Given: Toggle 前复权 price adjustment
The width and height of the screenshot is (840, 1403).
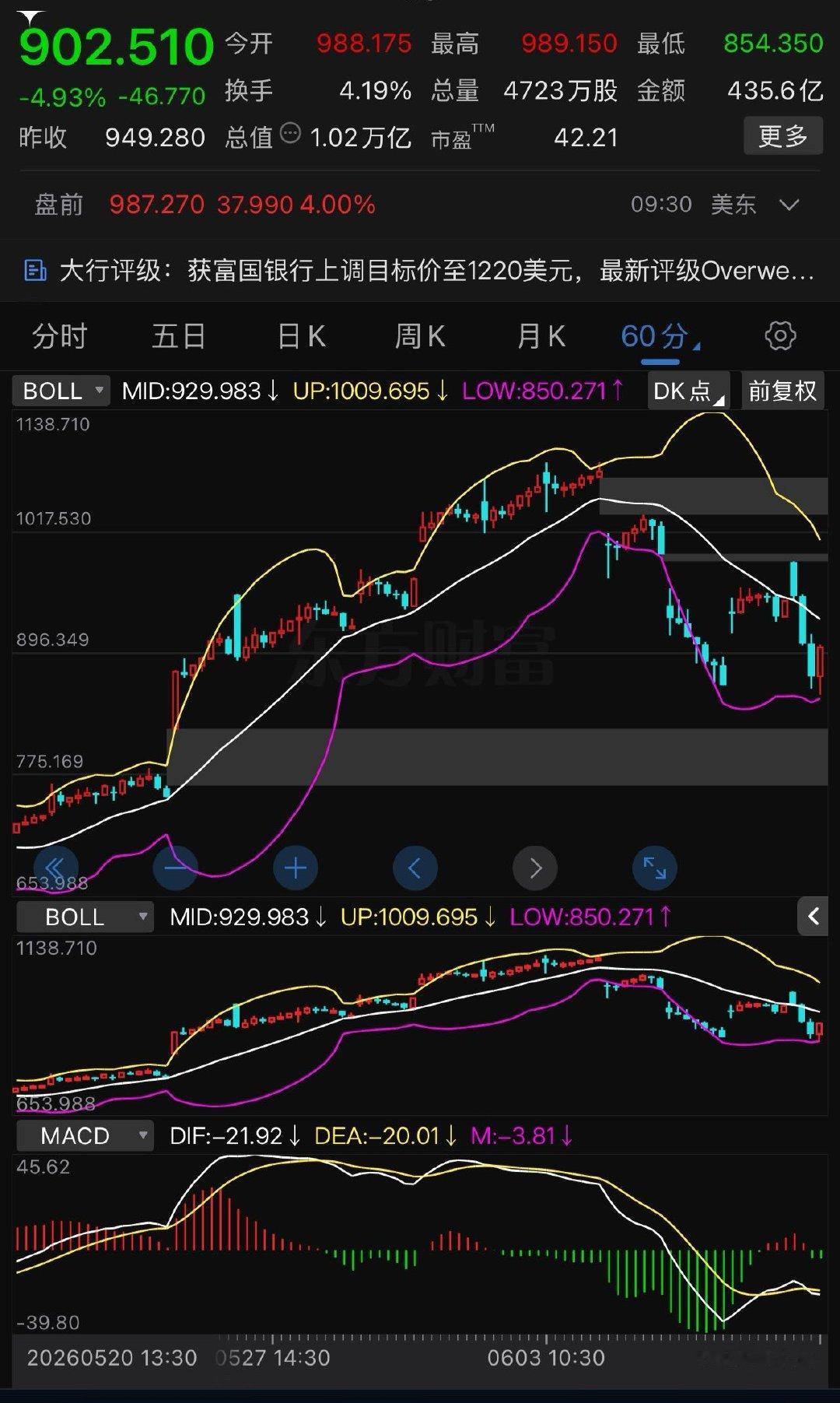Looking at the screenshot, I should click(x=782, y=391).
